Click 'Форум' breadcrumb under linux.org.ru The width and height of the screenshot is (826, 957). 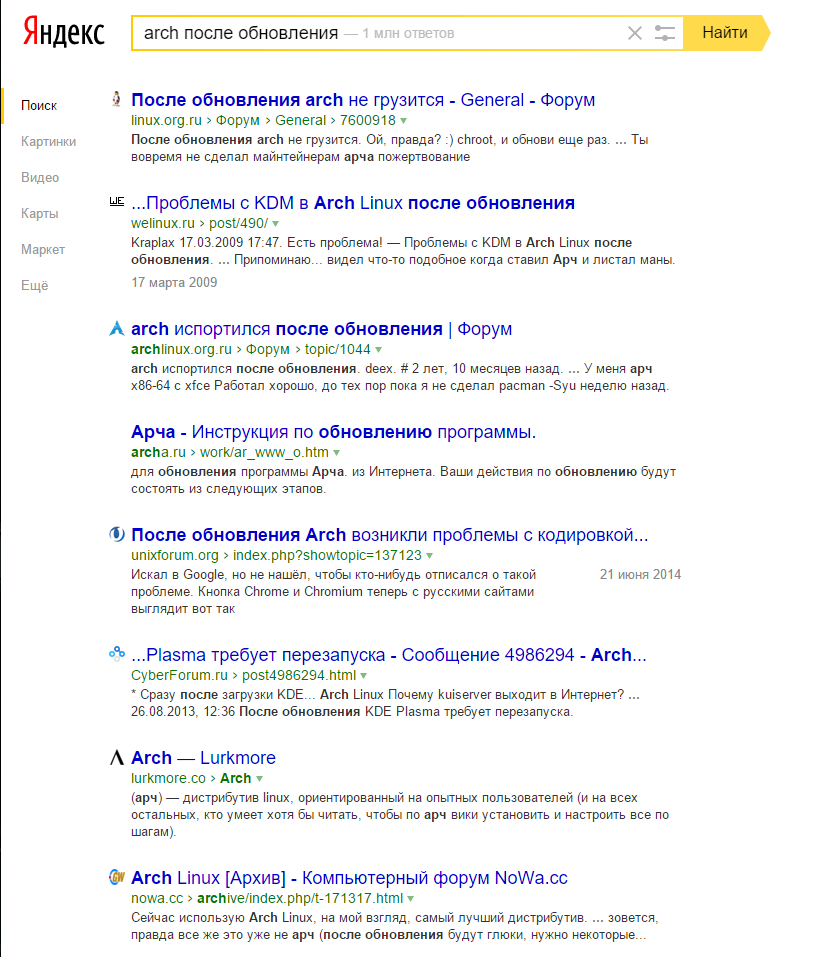coord(237,120)
